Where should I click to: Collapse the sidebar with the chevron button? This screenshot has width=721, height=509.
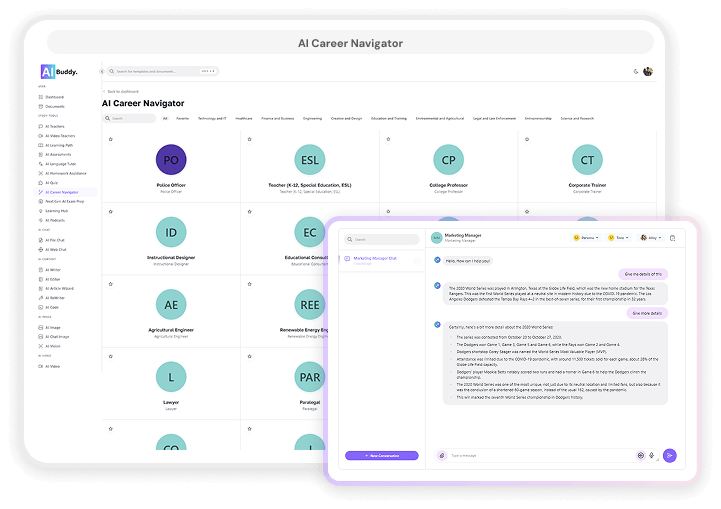coord(102,71)
